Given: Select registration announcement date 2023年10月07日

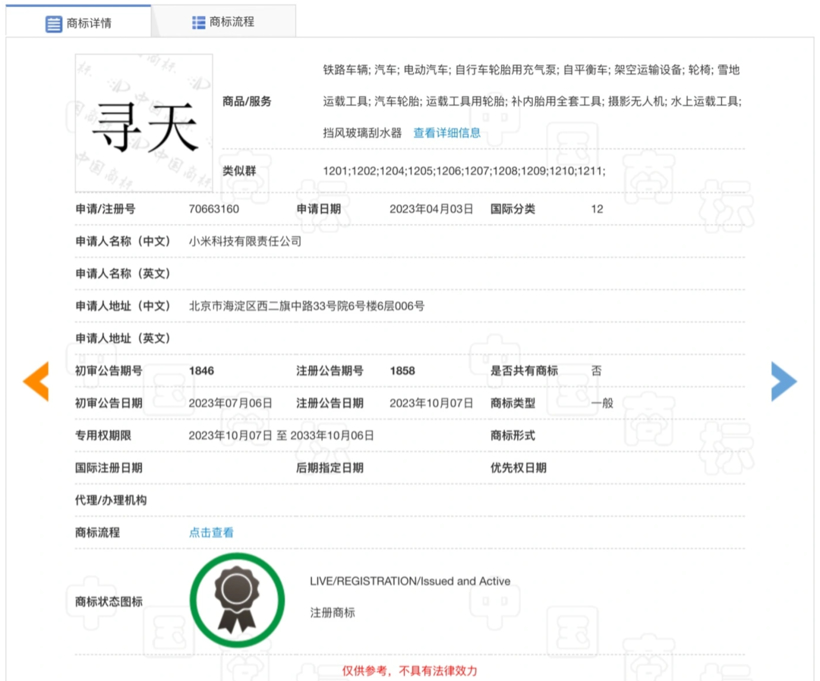Looking at the screenshot, I should (431, 403).
